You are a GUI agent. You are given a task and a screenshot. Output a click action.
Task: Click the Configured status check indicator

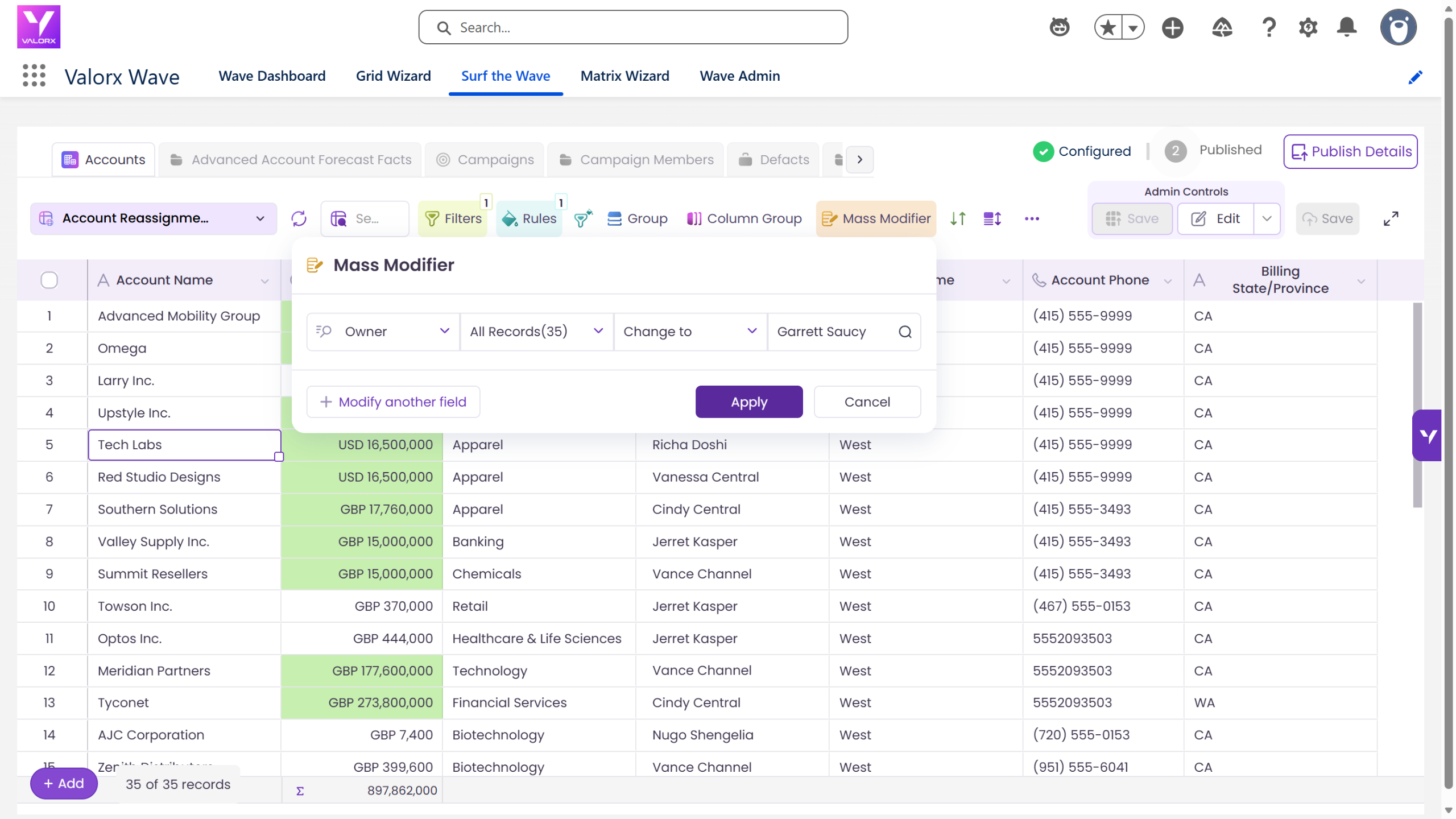coord(1043,151)
